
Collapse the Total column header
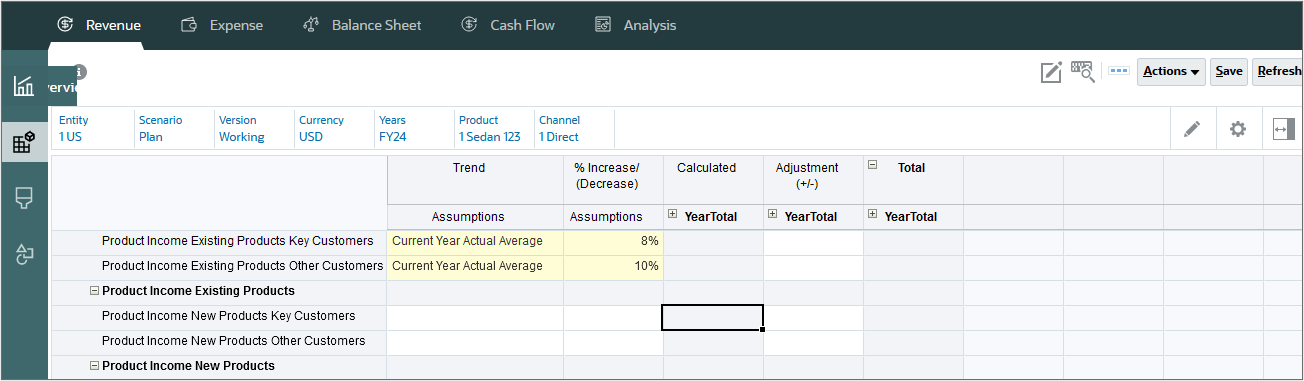873,166
